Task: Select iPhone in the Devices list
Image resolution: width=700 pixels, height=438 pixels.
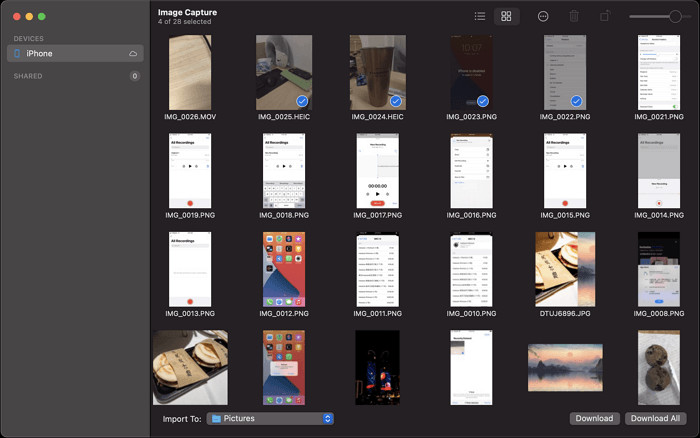Action: pos(40,53)
